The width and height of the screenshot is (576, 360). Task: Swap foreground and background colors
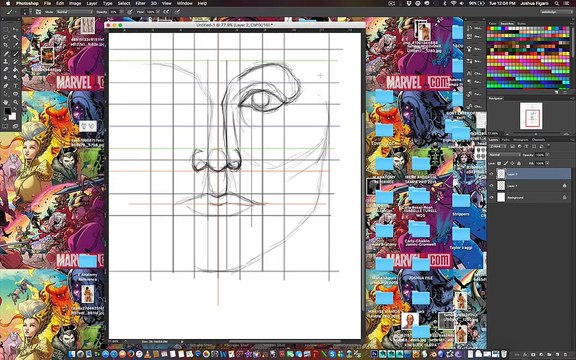(x=14, y=108)
